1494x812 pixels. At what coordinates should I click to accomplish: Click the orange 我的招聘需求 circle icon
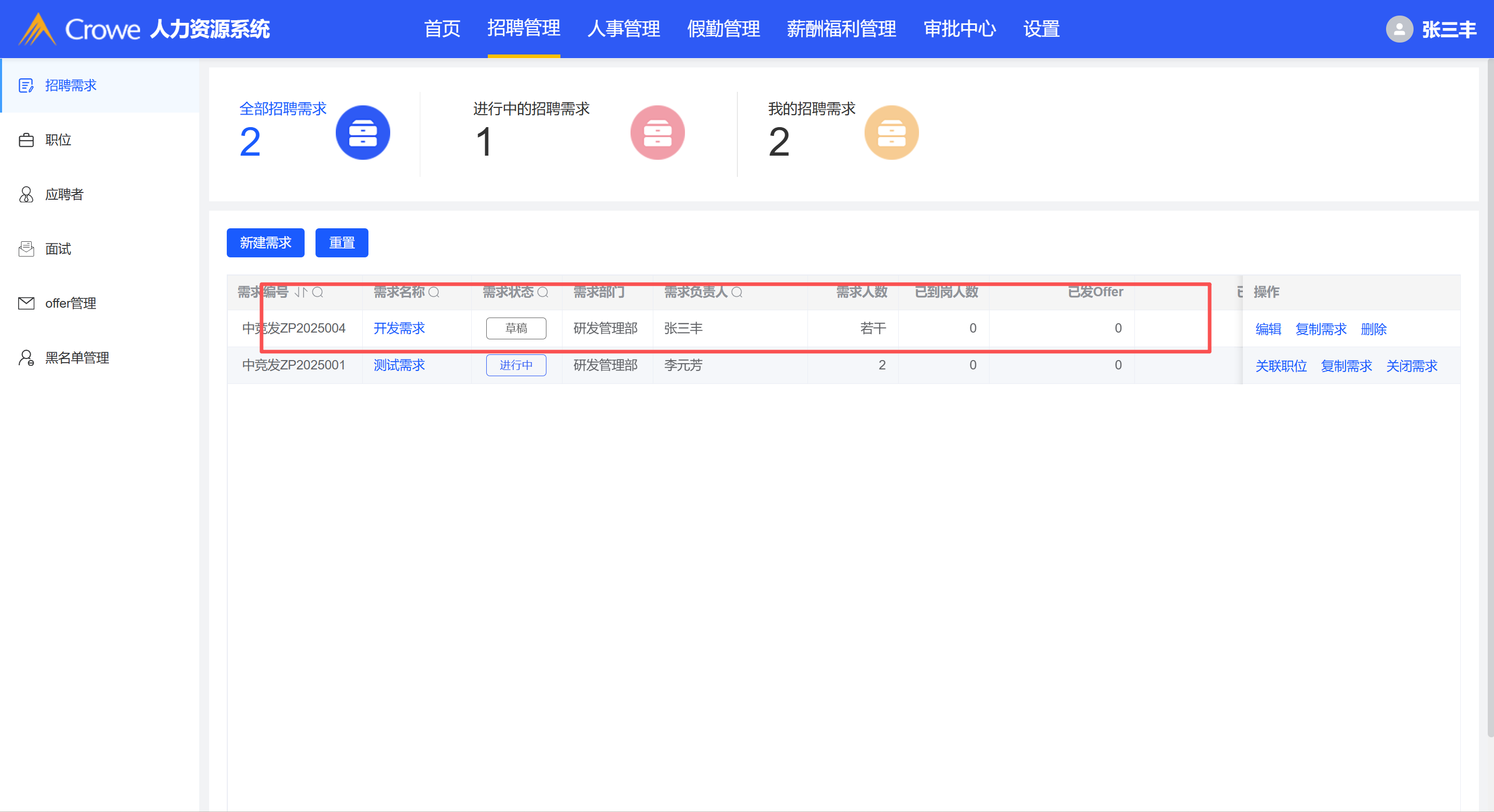tap(891, 133)
